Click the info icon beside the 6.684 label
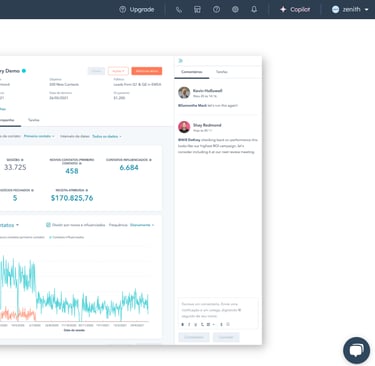This screenshot has height=366, width=375. tap(150, 160)
